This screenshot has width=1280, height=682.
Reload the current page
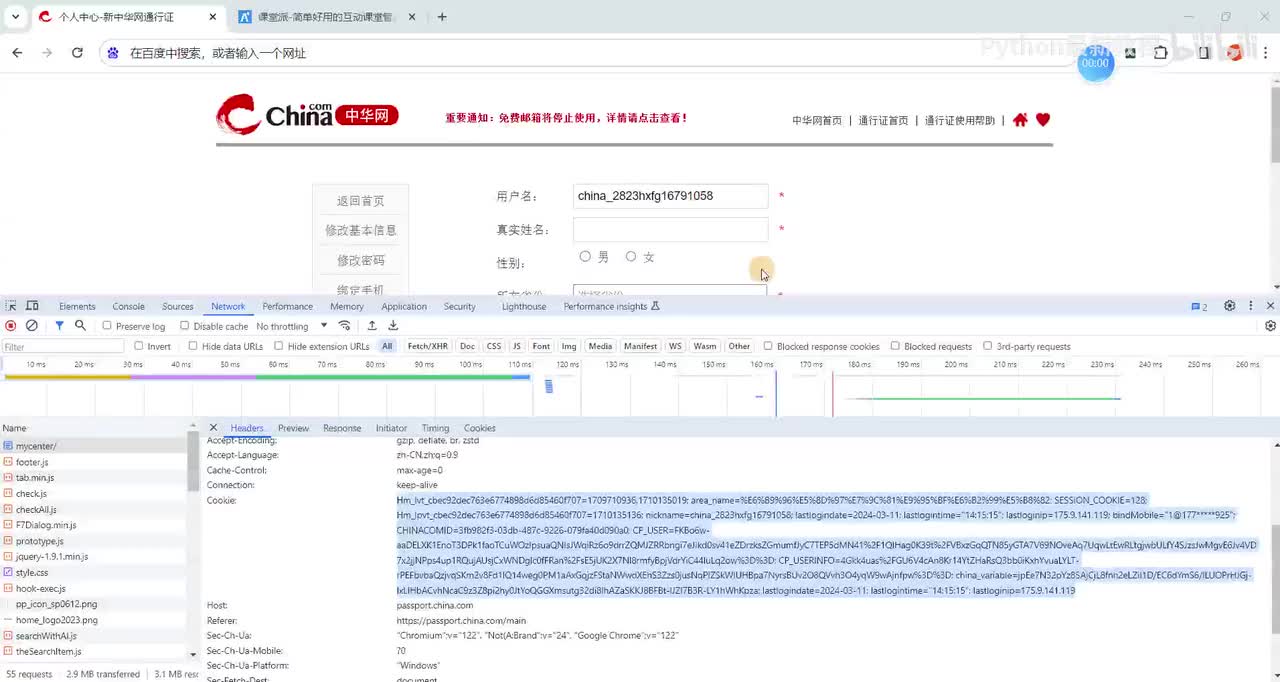click(x=77, y=53)
